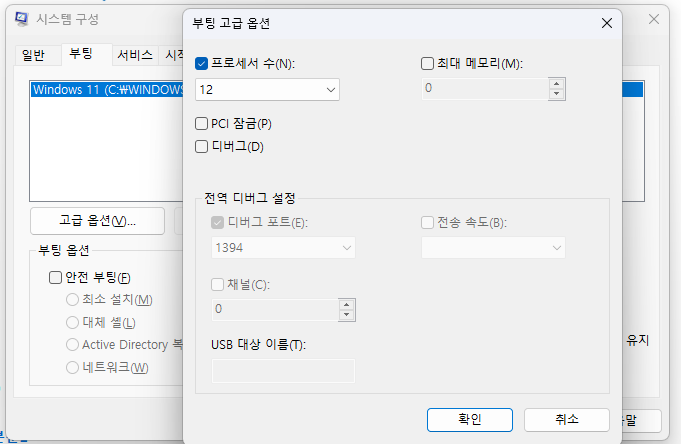Uncheck the 프로세서 수(N) checkbox
The height and width of the screenshot is (444, 681).
pyautogui.click(x=202, y=64)
